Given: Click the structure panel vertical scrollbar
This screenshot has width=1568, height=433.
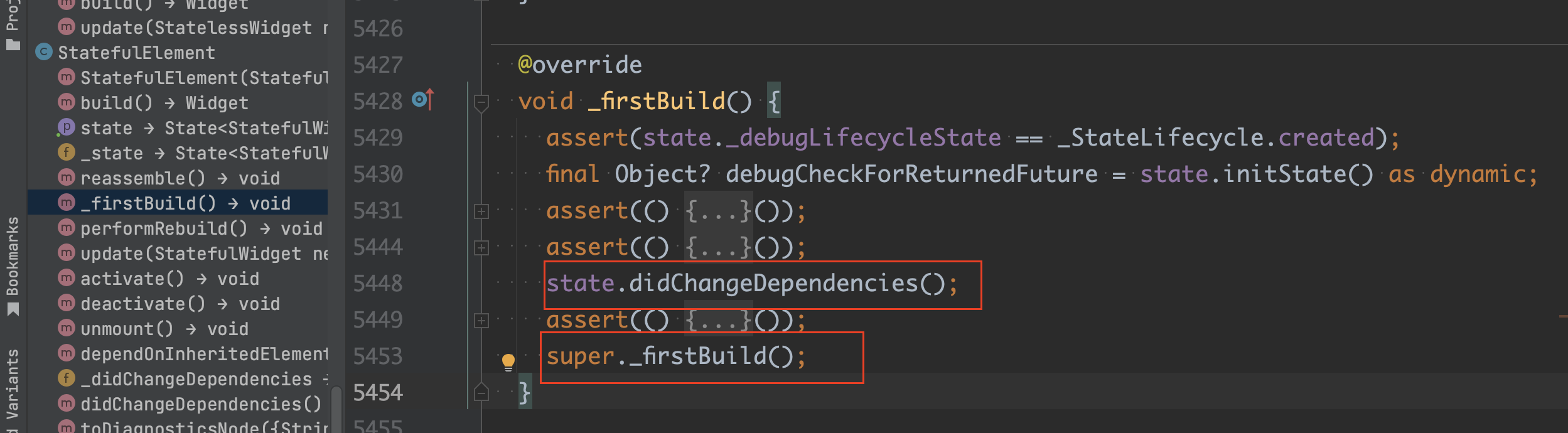Looking at the screenshot, I should [x=336, y=408].
